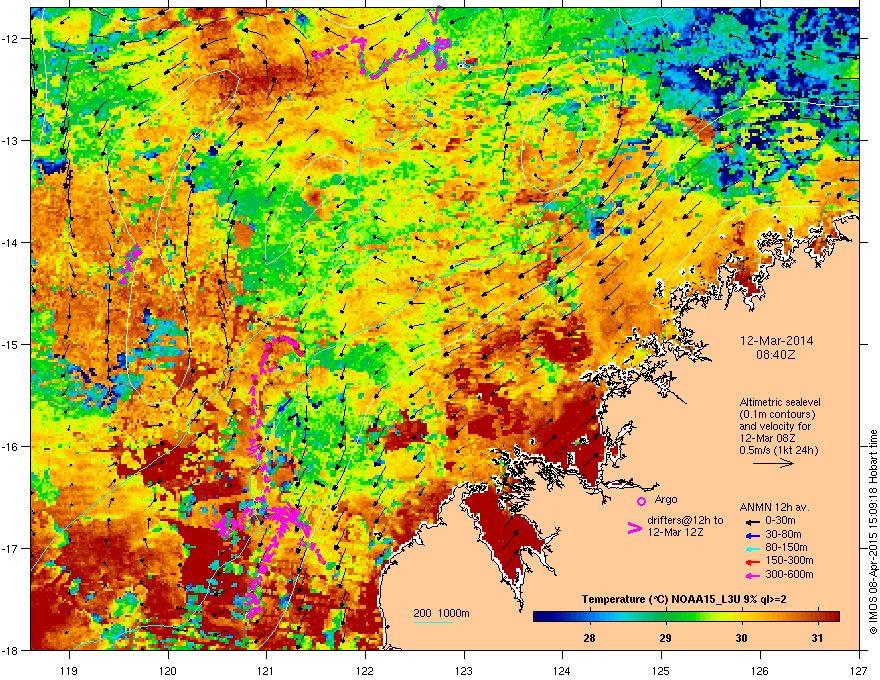Click the magenta Argo circle legend symbol

coord(641,501)
